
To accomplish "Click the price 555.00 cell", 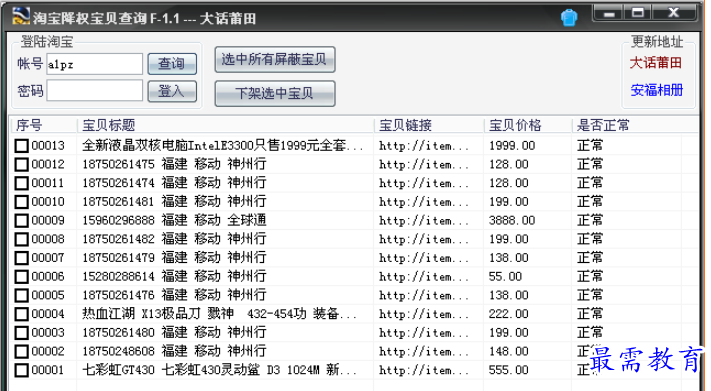I will [x=509, y=371].
